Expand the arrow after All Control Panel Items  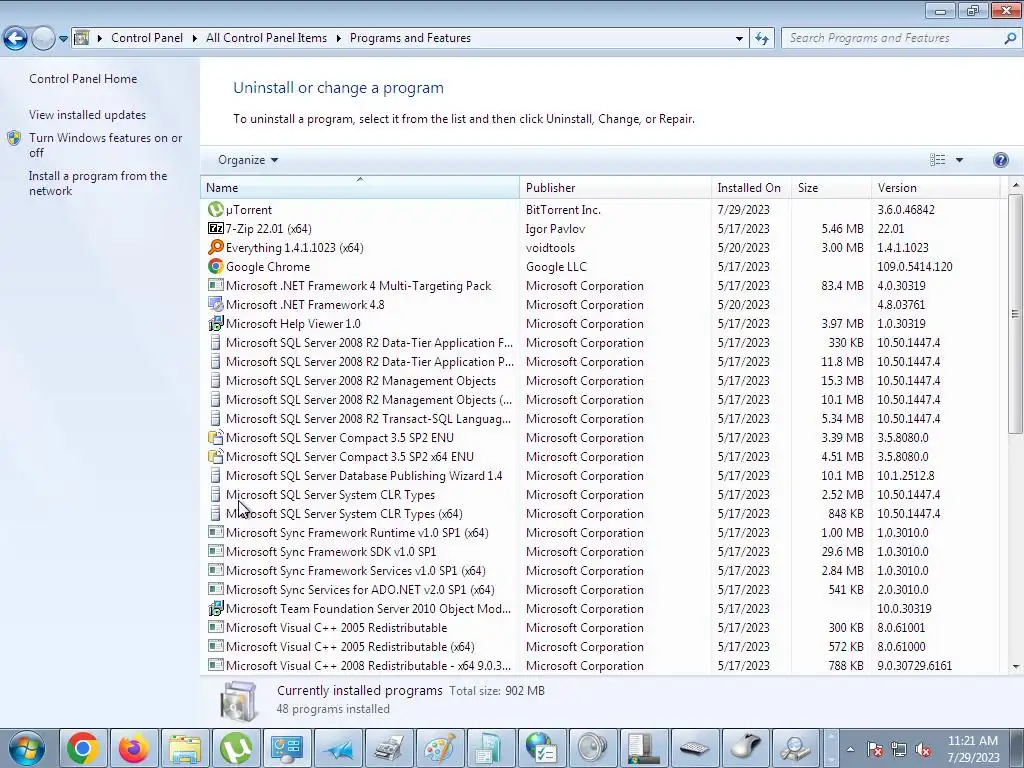click(338, 38)
